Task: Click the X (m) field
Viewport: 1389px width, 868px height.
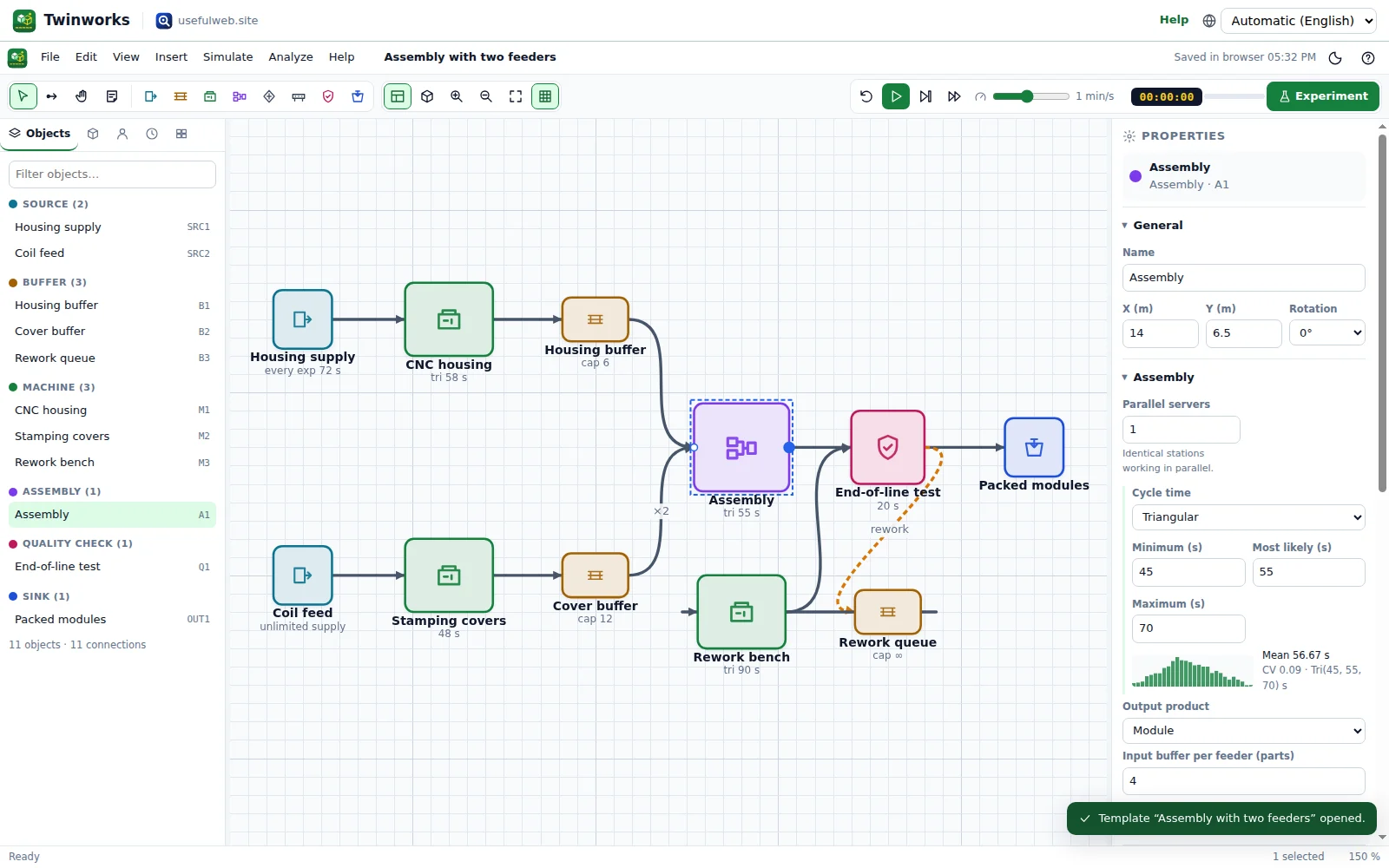Action: [x=1160, y=333]
